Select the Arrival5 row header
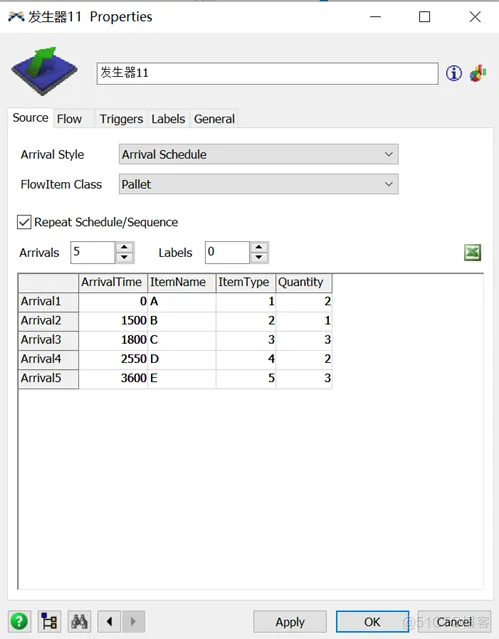This screenshot has width=499, height=639. [48, 378]
